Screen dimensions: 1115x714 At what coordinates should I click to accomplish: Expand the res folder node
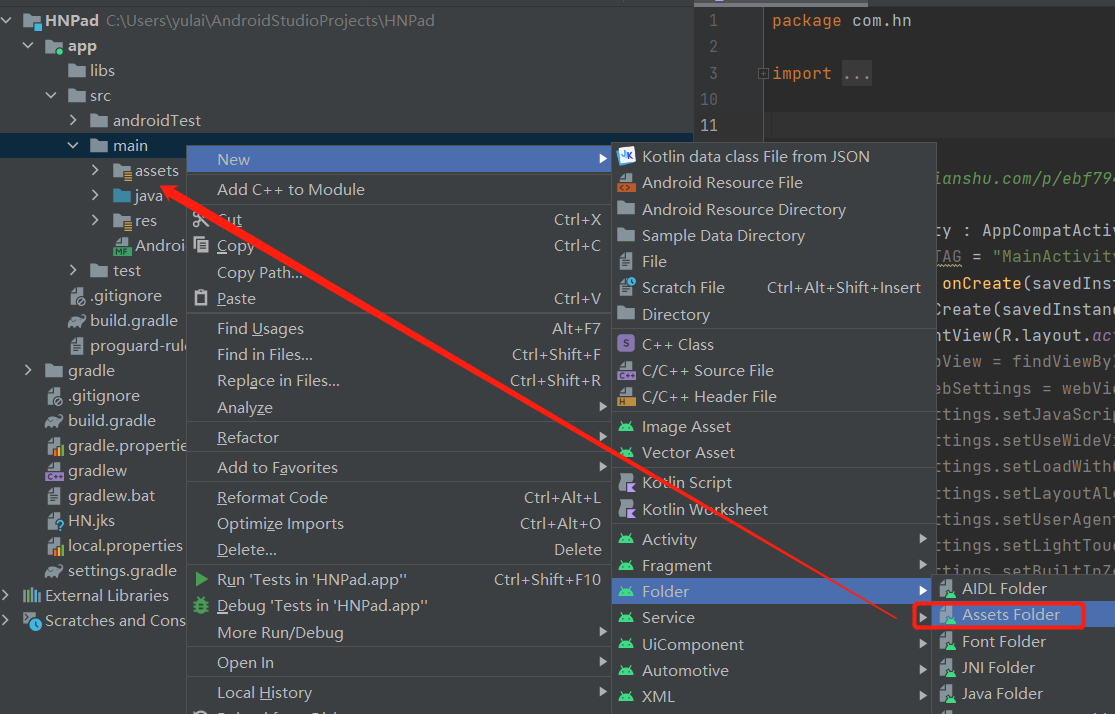[x=95, y=220]
